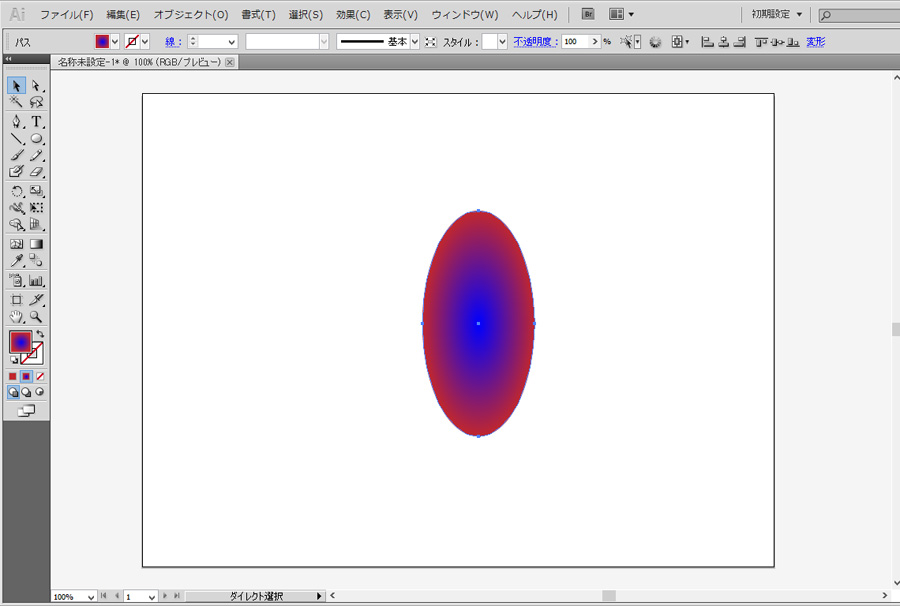Swap fill and stroke colors

tap(40, 334)
